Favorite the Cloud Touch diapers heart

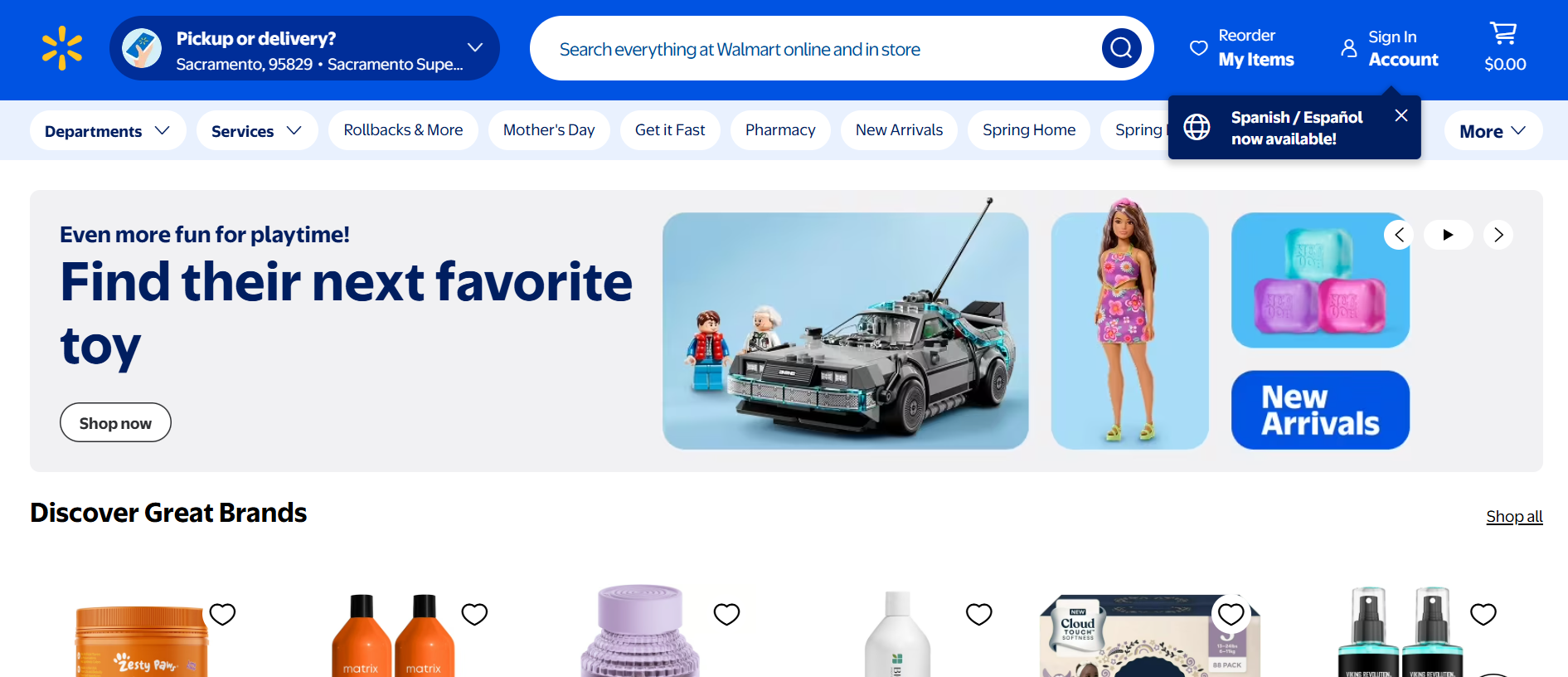(x=1231, y=614)
